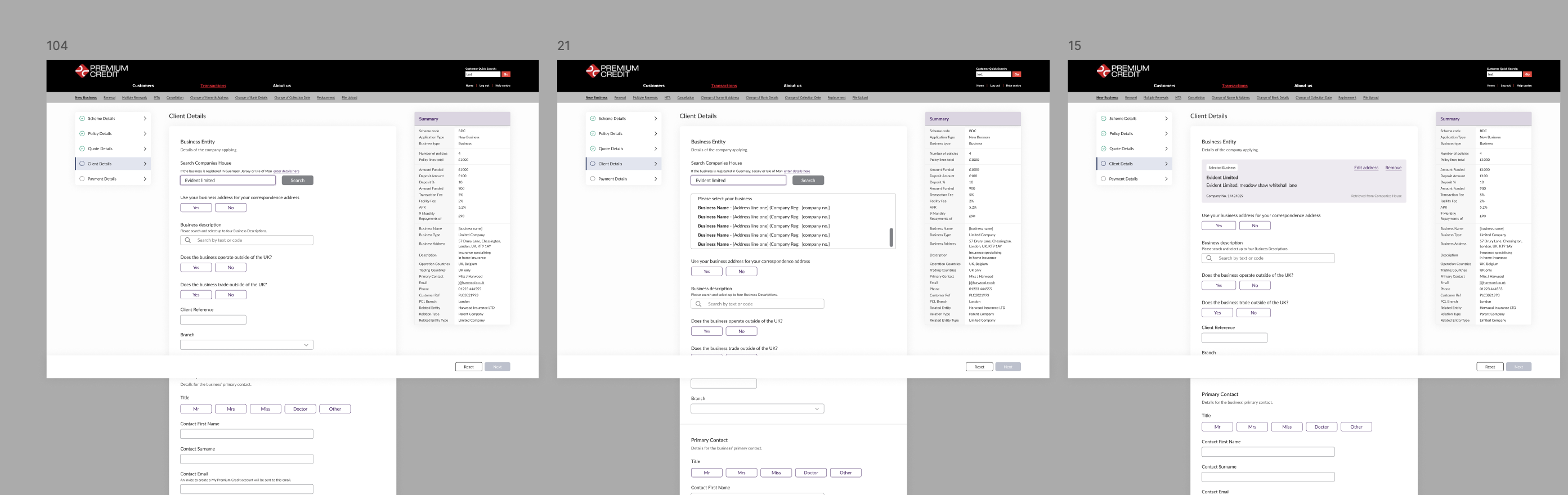The image size is (1568, 495).
Task: Open the Branch dropdown arrow in frame 21
Action: pos(817,408)
